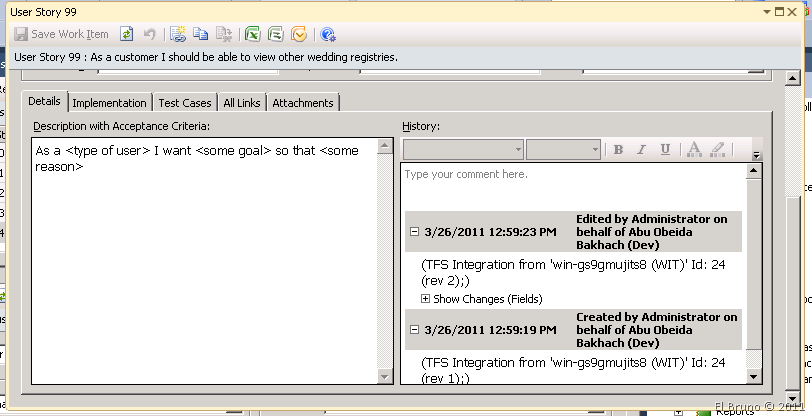
Task: Click the copy work item icon
Action: click(200, 34)
